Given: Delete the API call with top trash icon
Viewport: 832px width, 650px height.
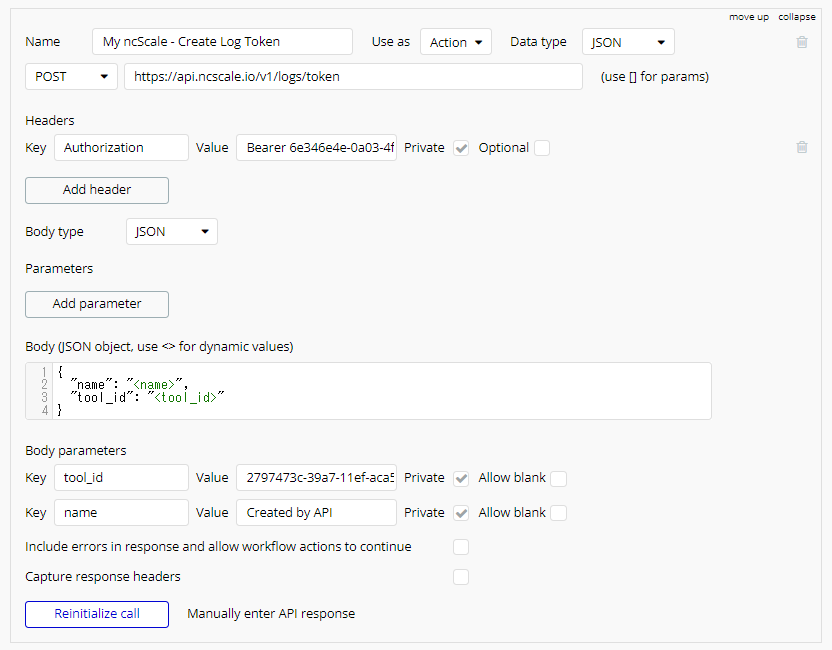Looking at the screenshot, I should tap(802, 42).
